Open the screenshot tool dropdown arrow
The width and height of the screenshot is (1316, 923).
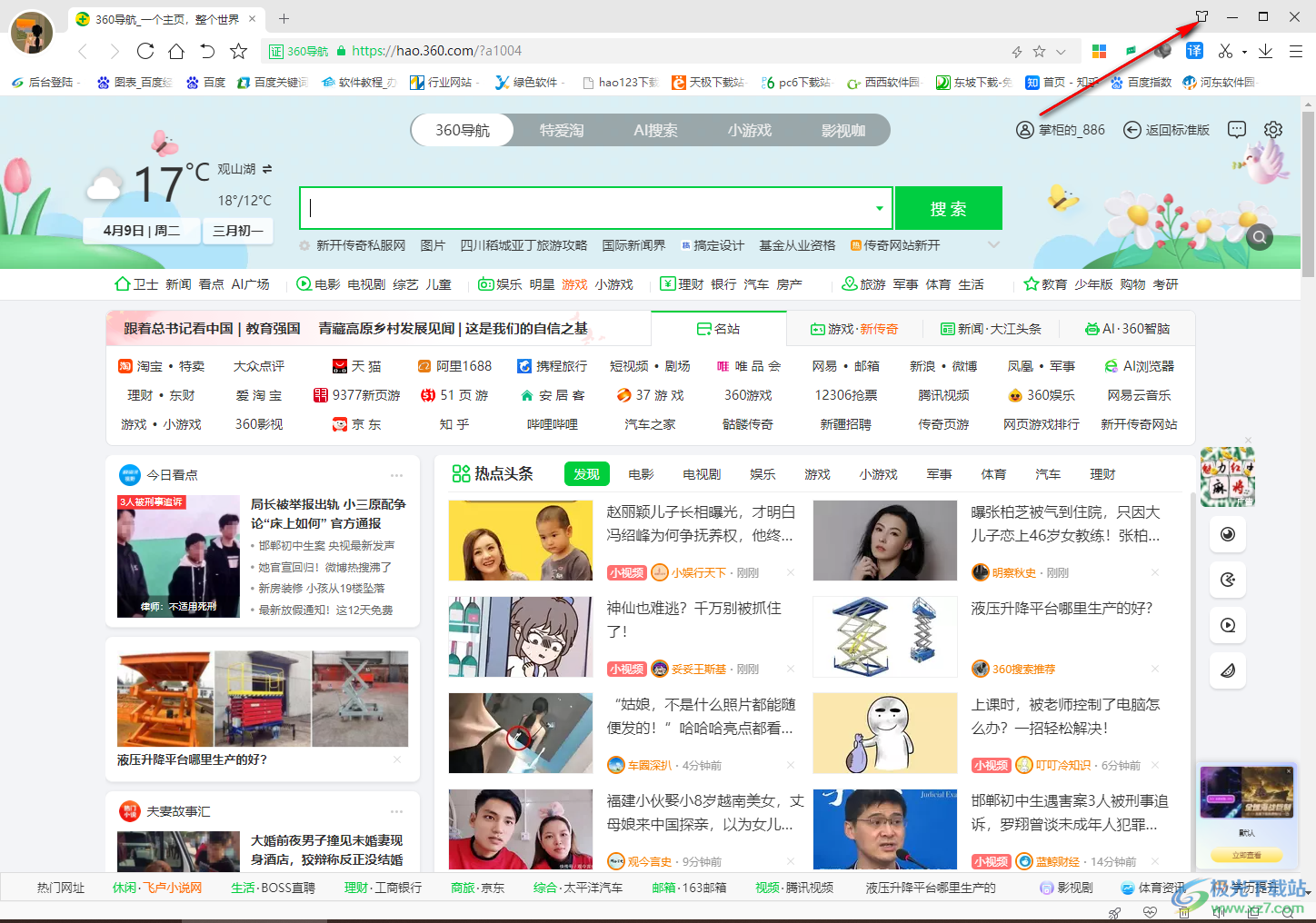coord(1244,52)
